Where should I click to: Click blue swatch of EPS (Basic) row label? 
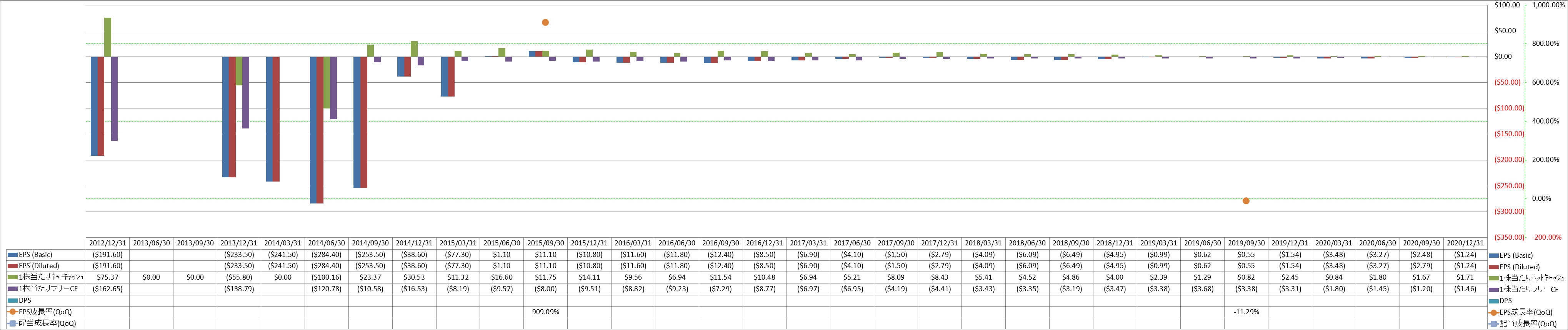12,255
